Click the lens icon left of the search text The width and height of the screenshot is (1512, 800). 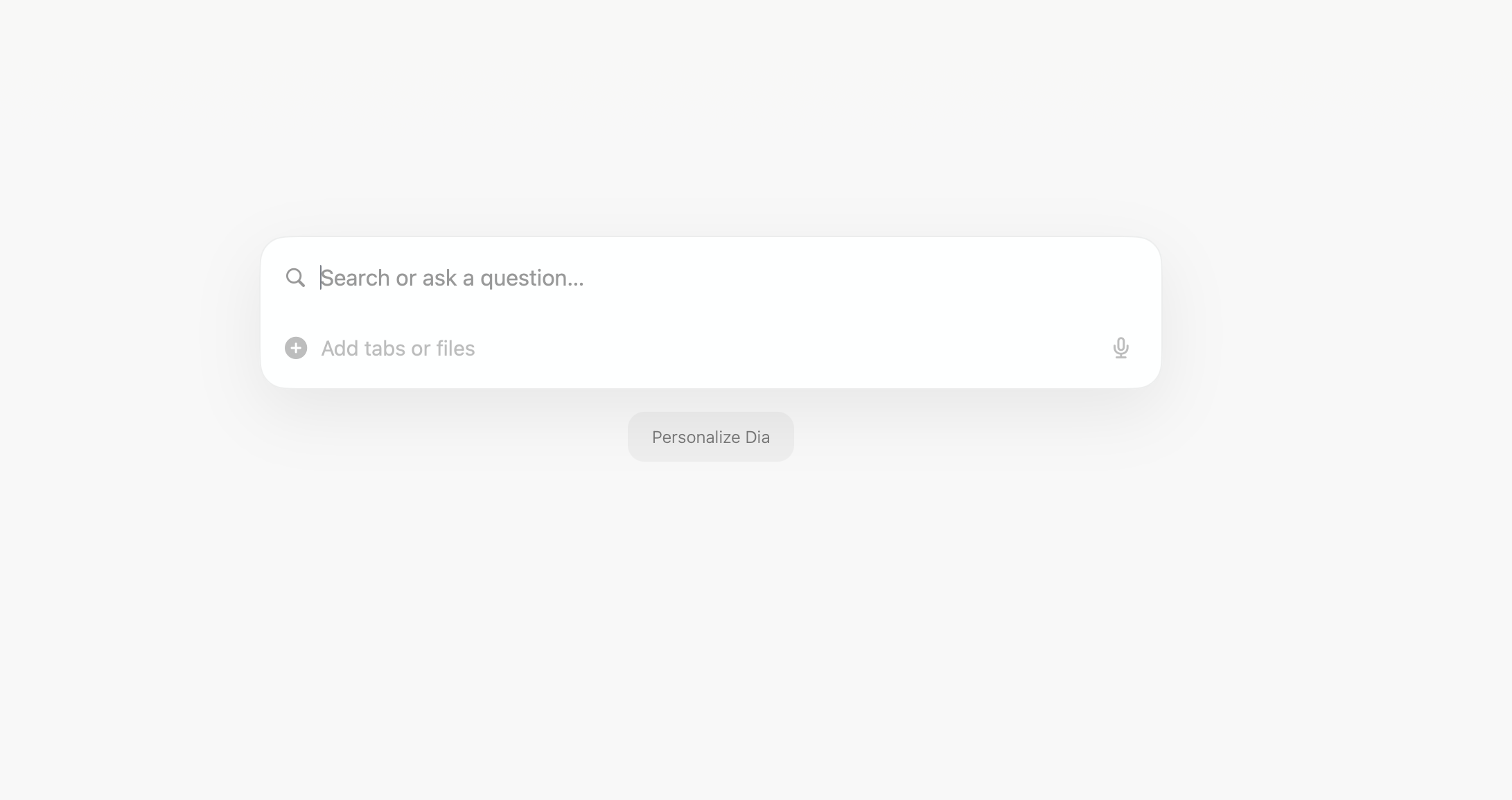[296, 278]
